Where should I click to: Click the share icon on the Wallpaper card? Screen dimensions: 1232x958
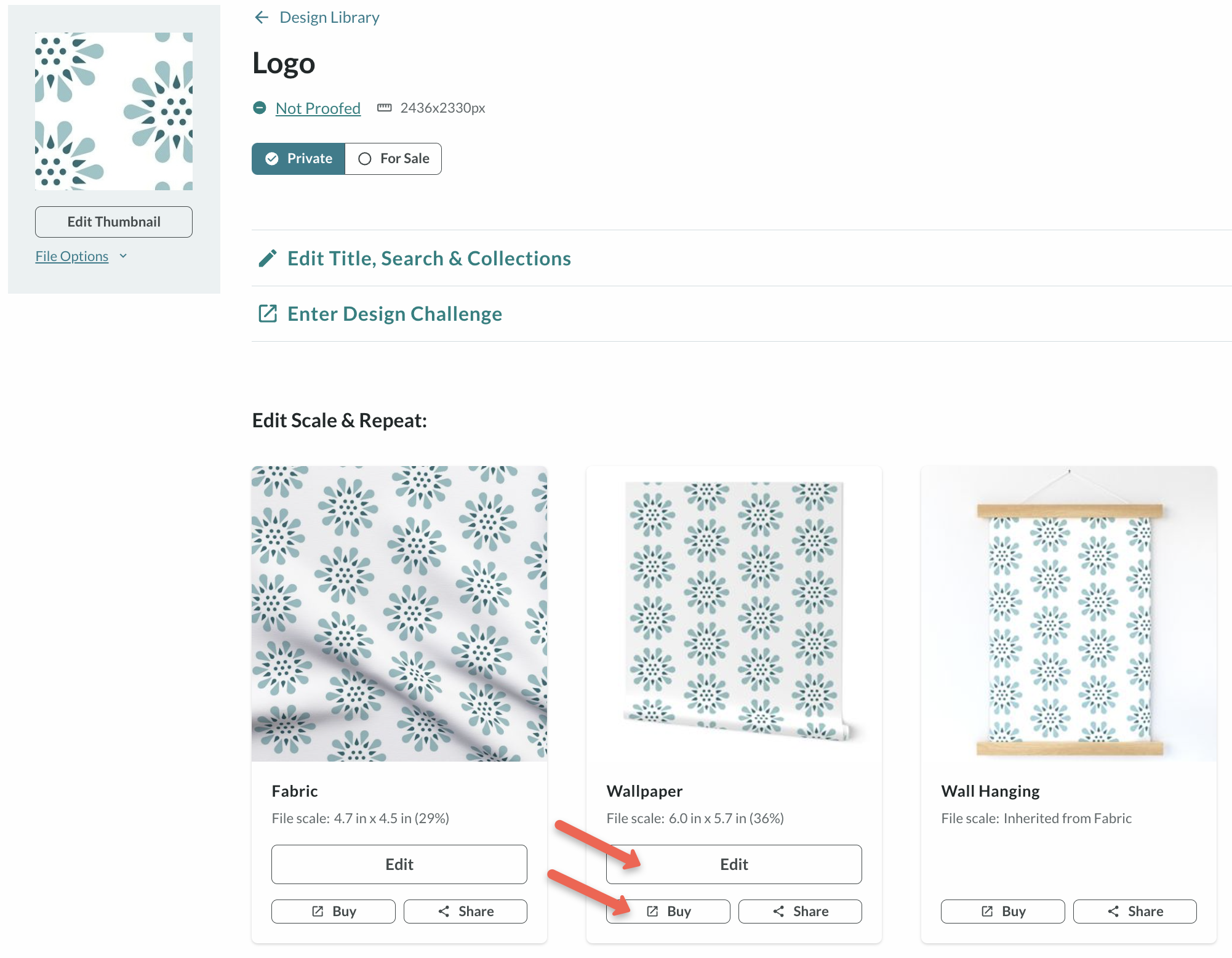pos(778,911)
